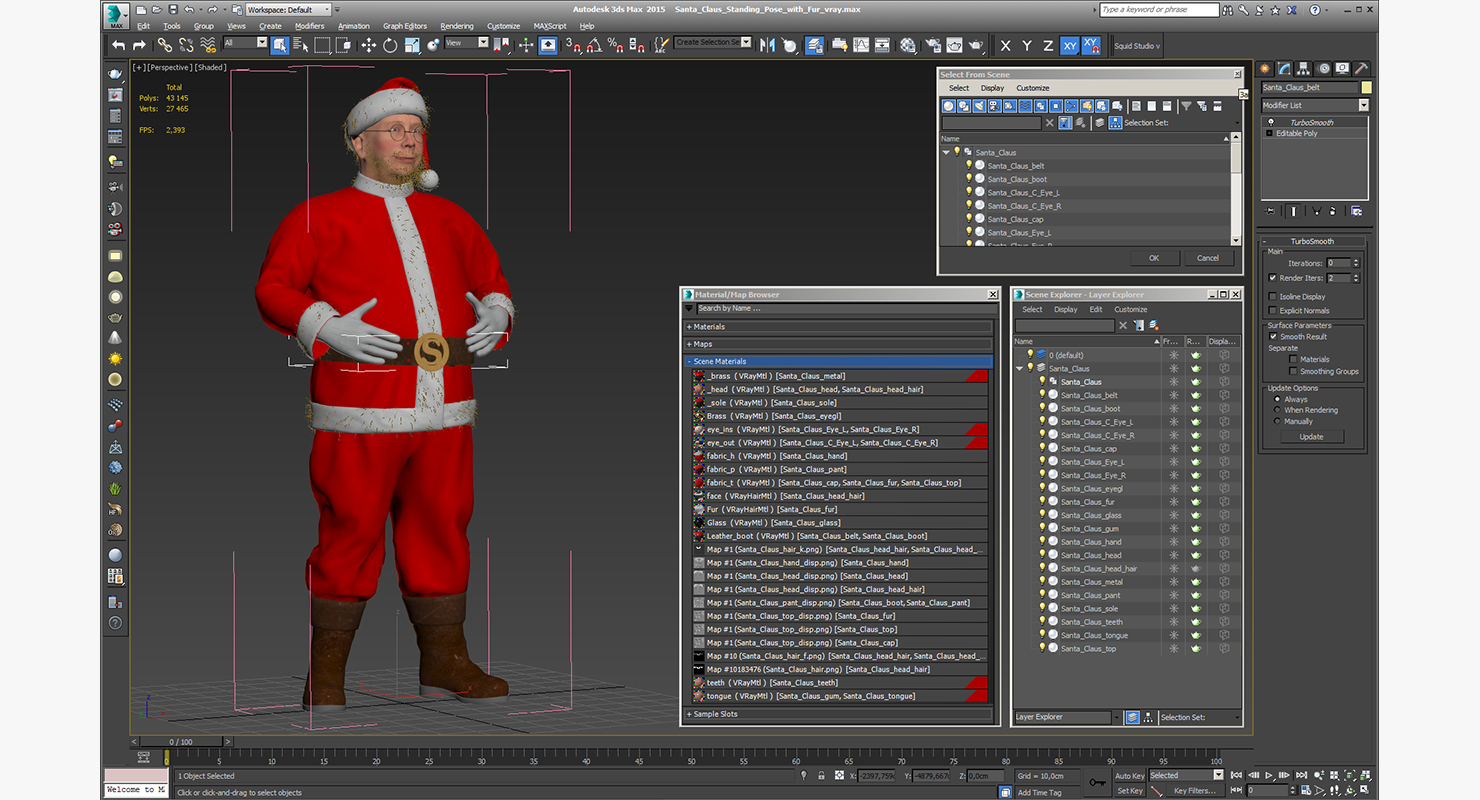Click the object color swatch beside Santa_Claus_belt
Screen dimensions: 1480x800
1366,88
